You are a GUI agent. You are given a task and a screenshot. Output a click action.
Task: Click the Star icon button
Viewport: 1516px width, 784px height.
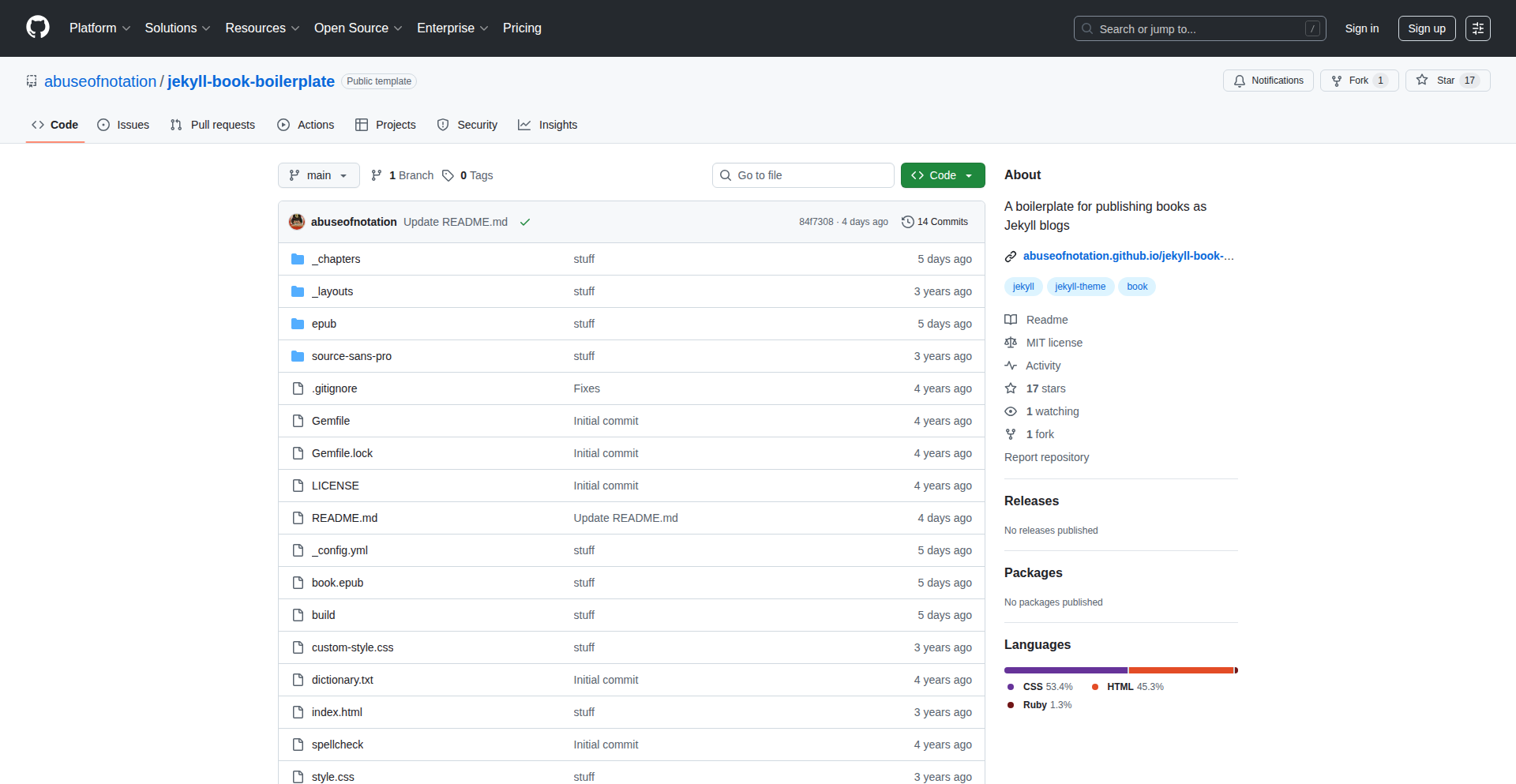(1422, 81)
